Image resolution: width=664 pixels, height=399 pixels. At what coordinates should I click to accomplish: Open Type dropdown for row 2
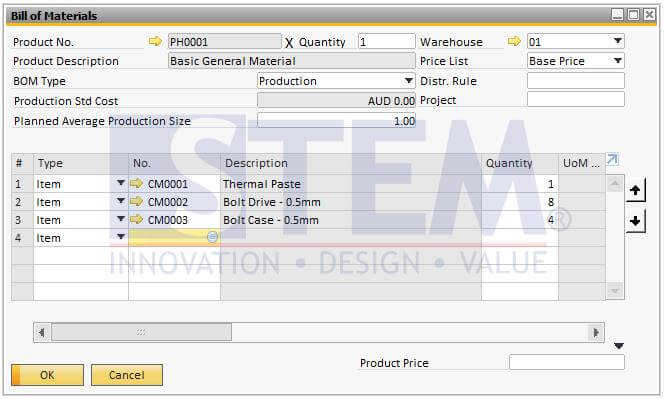[x=121, y=201]
